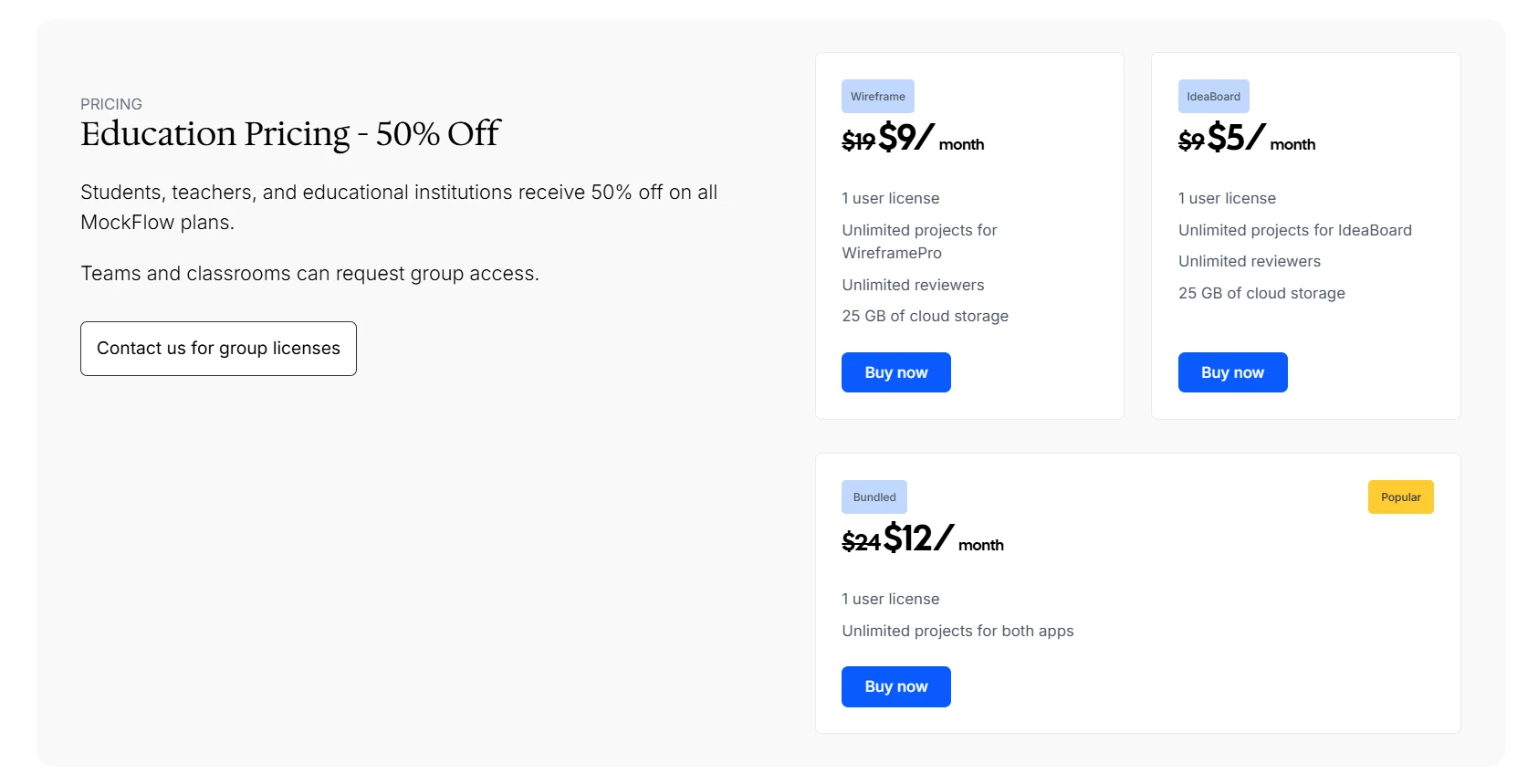1538x784 pixels.
Task: Click the PRICING section label
Action: (110, 104)
